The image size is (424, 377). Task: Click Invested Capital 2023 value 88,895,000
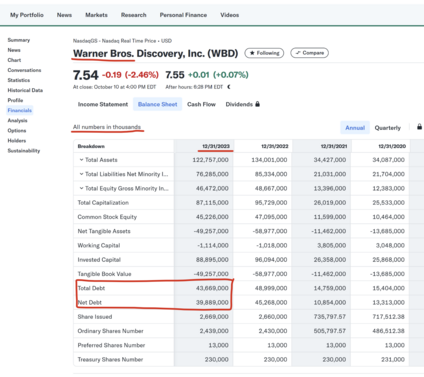click(212, 260)
